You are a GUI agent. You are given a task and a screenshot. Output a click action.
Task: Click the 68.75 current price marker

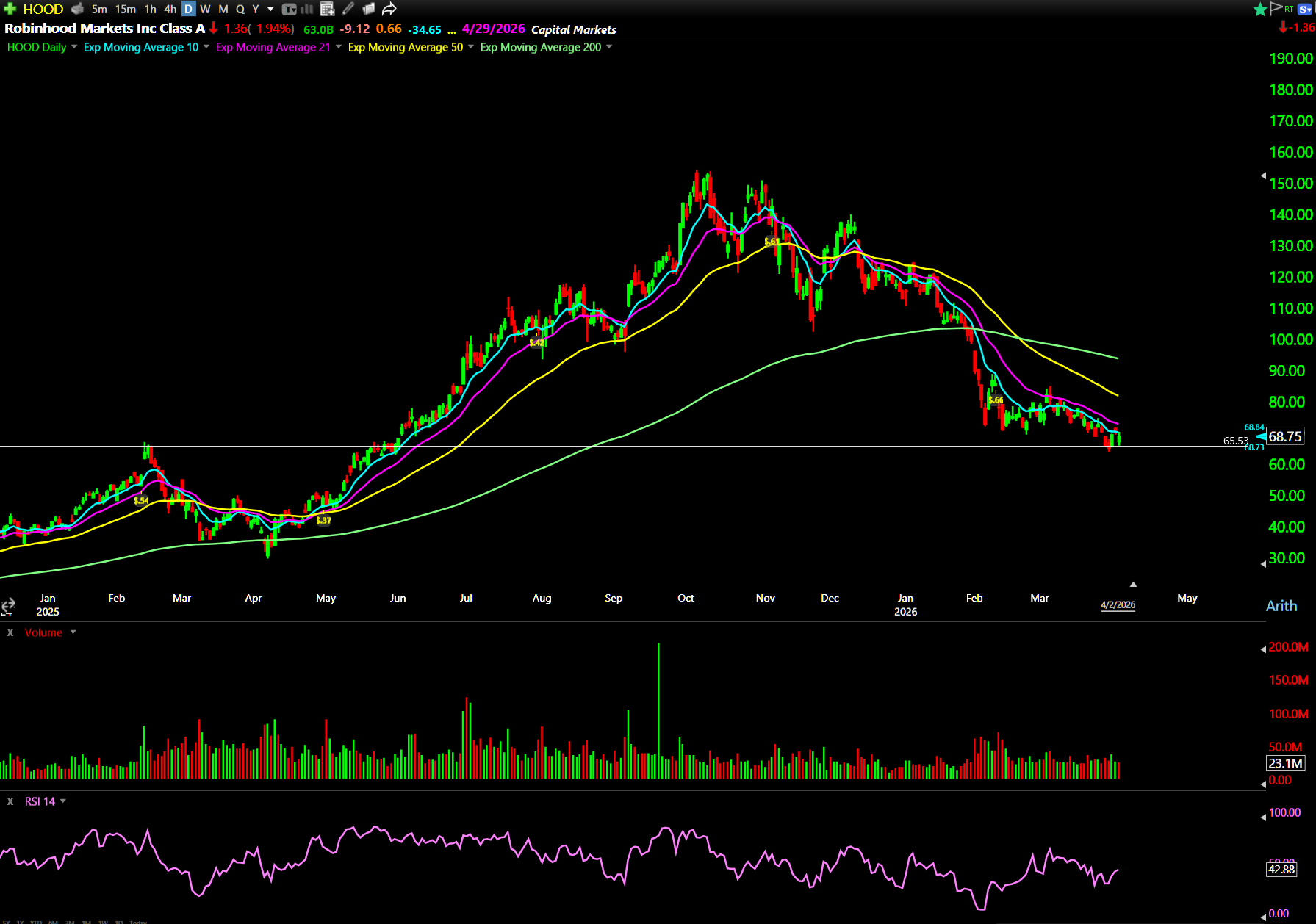tap(1285, 436)
